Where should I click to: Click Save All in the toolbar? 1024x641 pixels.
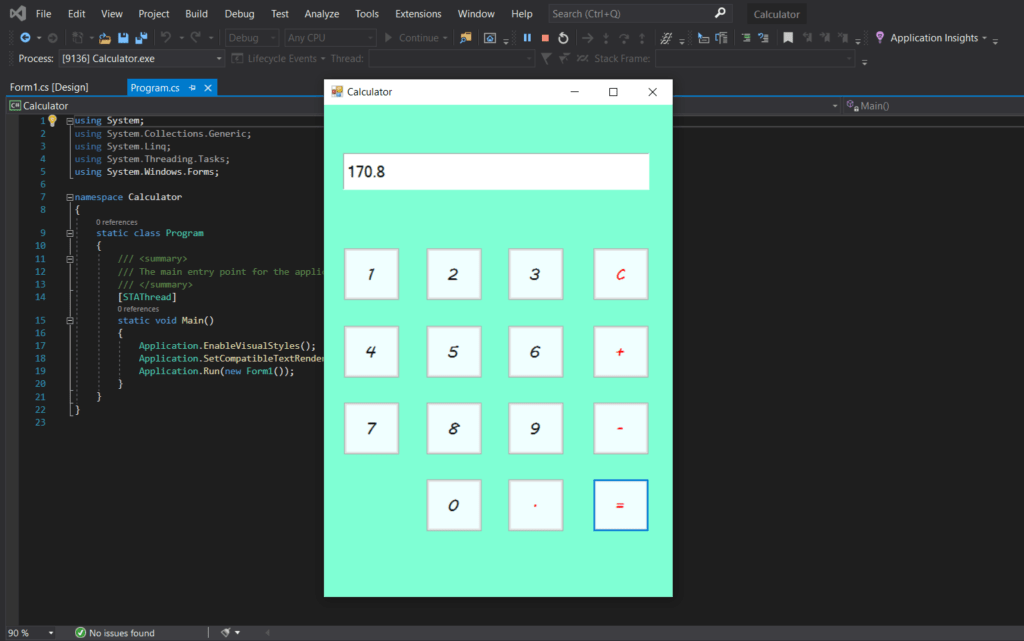(x=140, y=38)
